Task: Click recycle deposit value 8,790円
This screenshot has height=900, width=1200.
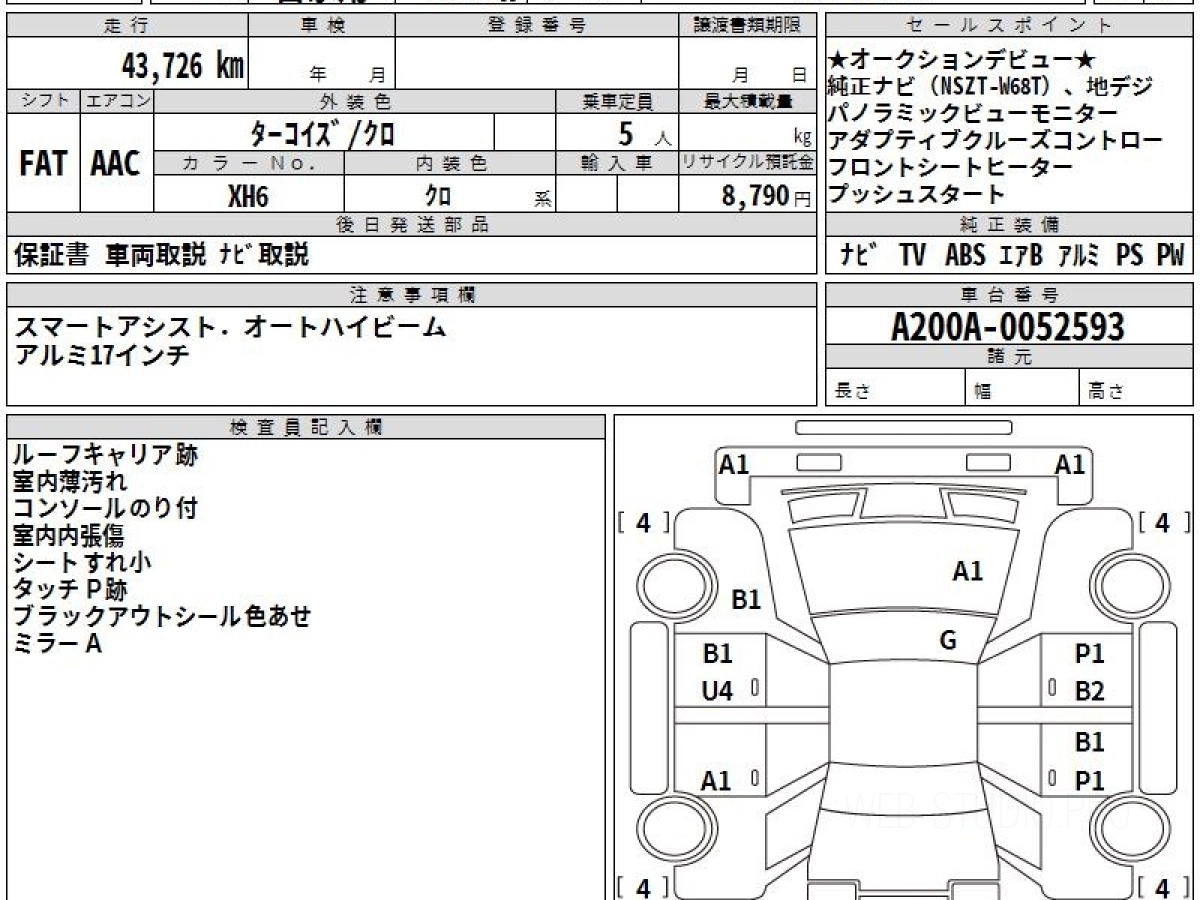Action: pyautogui.click(x=766, y=196)
